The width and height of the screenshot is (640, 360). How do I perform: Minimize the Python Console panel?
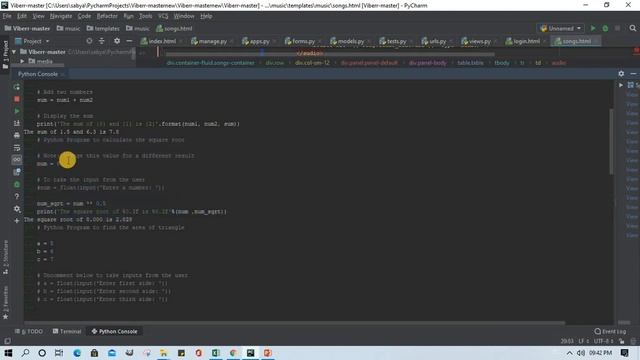[633, 73]
